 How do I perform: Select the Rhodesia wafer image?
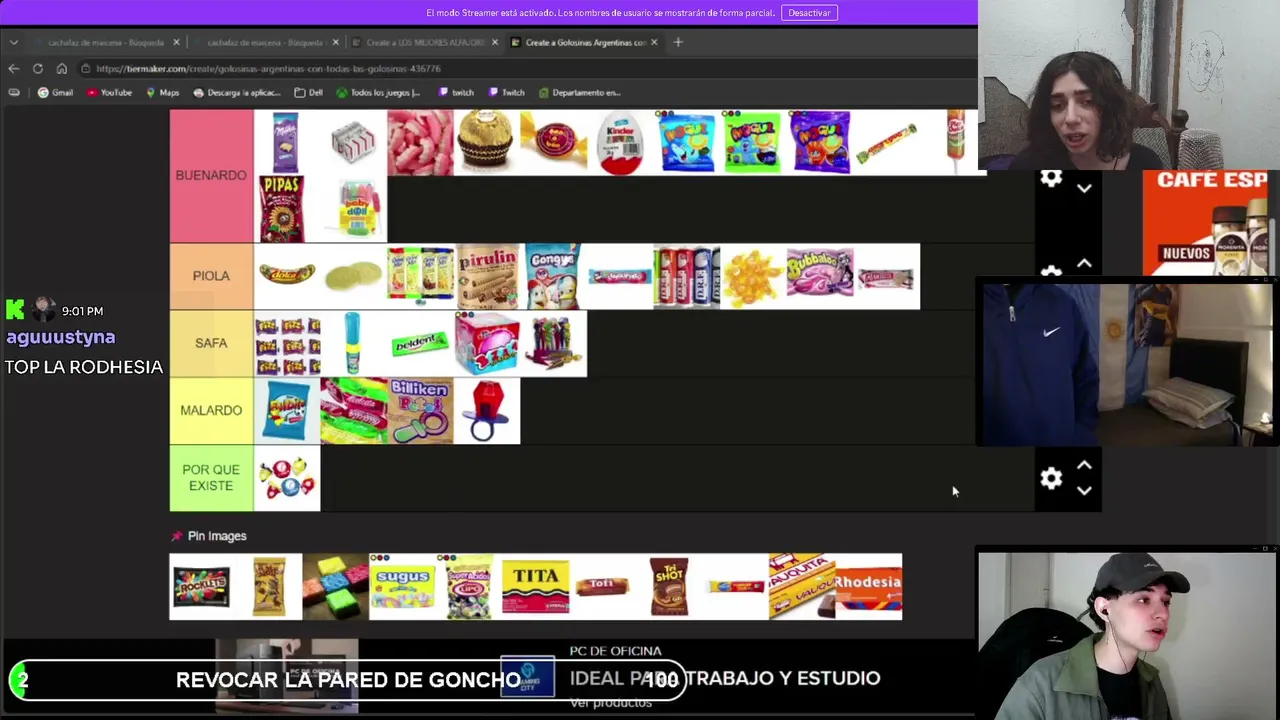(869, 587)
